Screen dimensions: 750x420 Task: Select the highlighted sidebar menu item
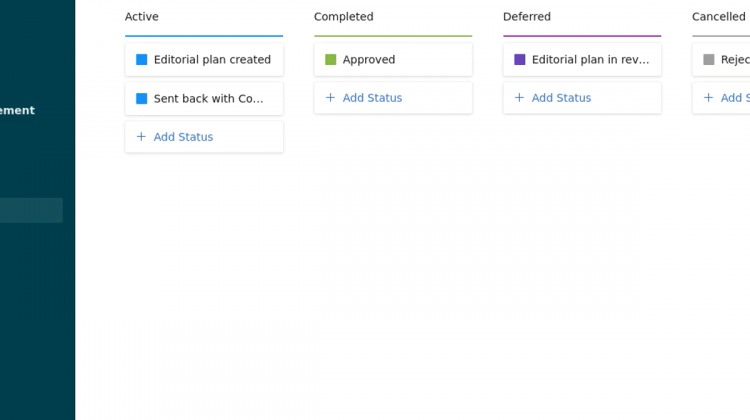pyautogui.click(x=31, y=210)
